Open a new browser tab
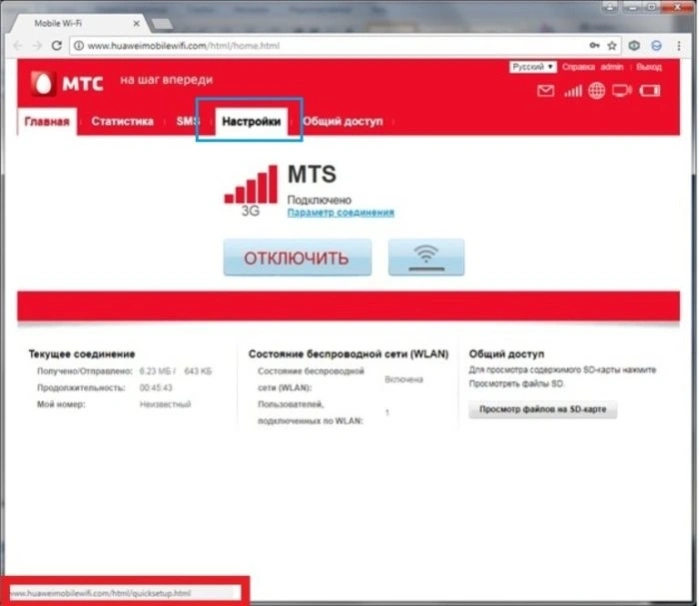Viewport: 699px width, 606px height. click(x=162, y=24)
